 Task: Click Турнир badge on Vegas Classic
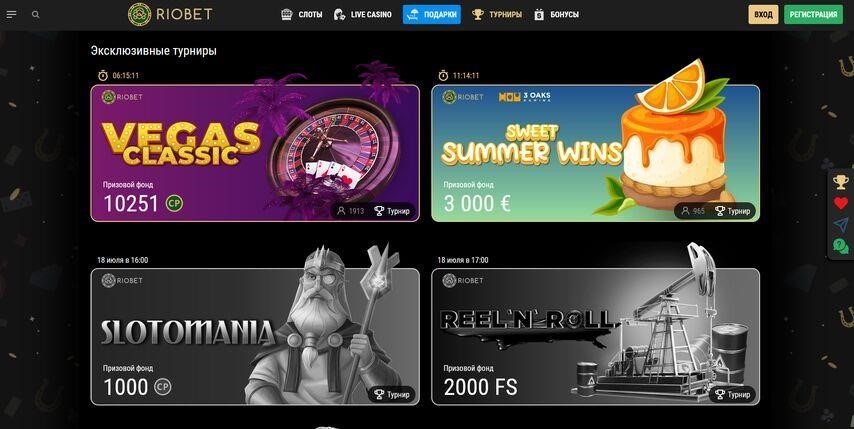point(392,211)
